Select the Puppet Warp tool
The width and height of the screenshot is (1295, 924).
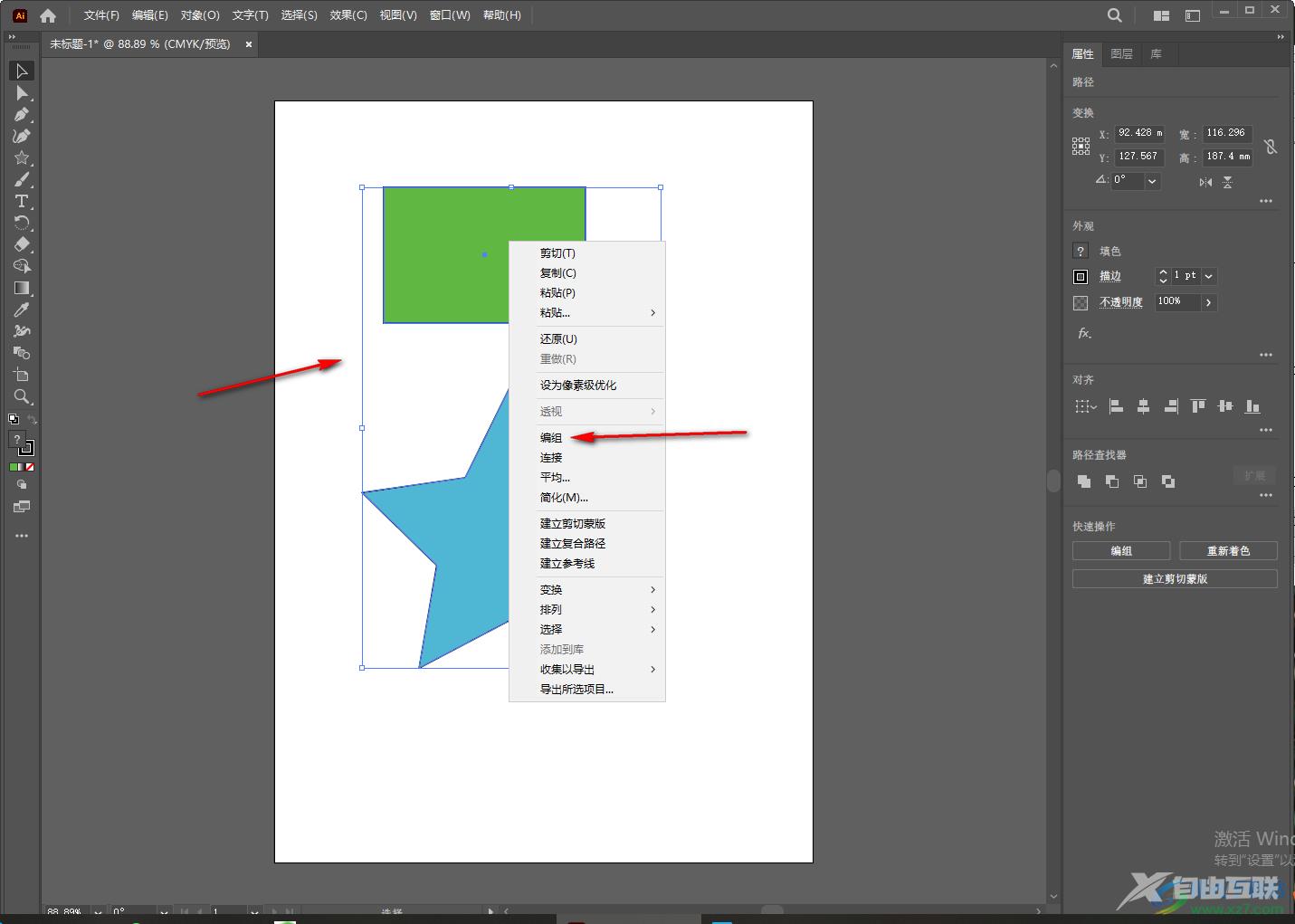point(22,331)
